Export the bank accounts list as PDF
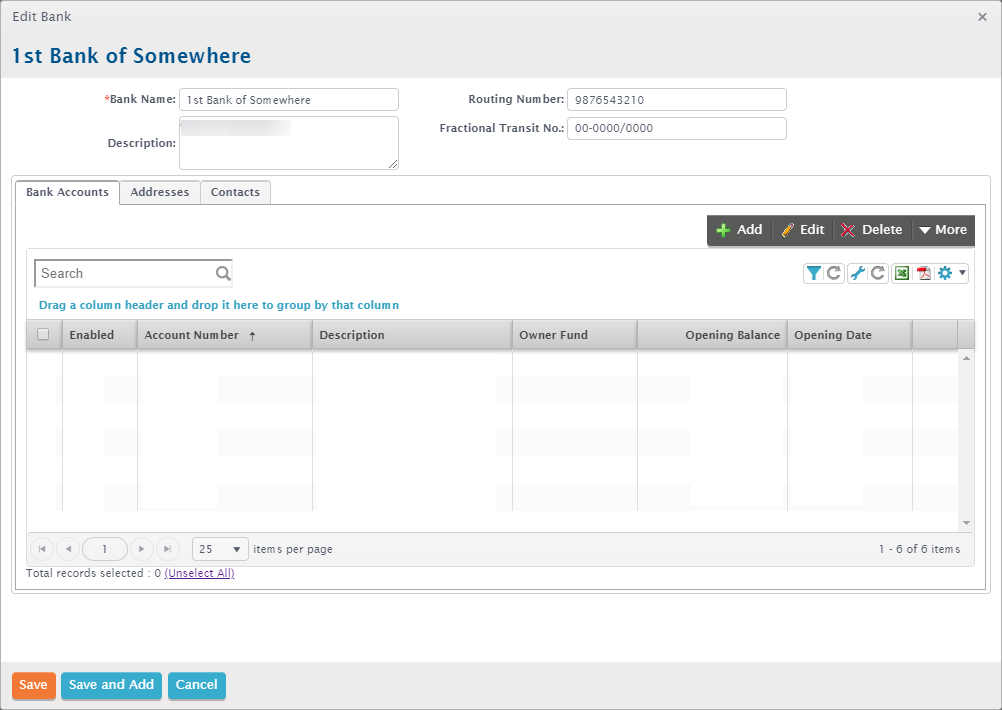This screenshot has height=710, width=1002. (922, 272)
